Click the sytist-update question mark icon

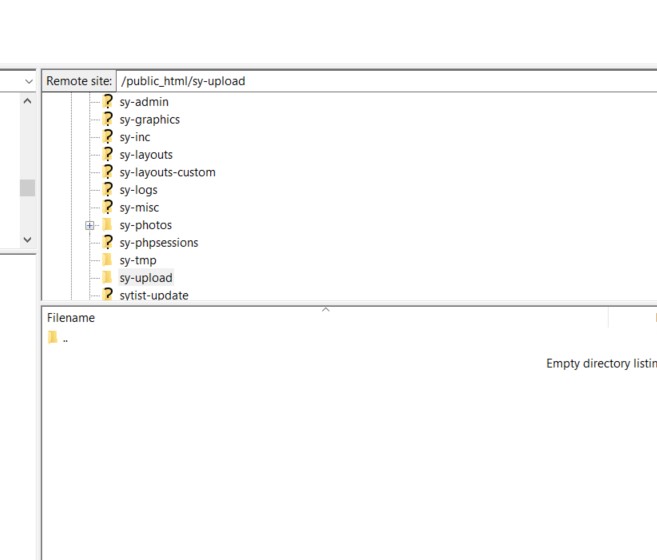108,294
